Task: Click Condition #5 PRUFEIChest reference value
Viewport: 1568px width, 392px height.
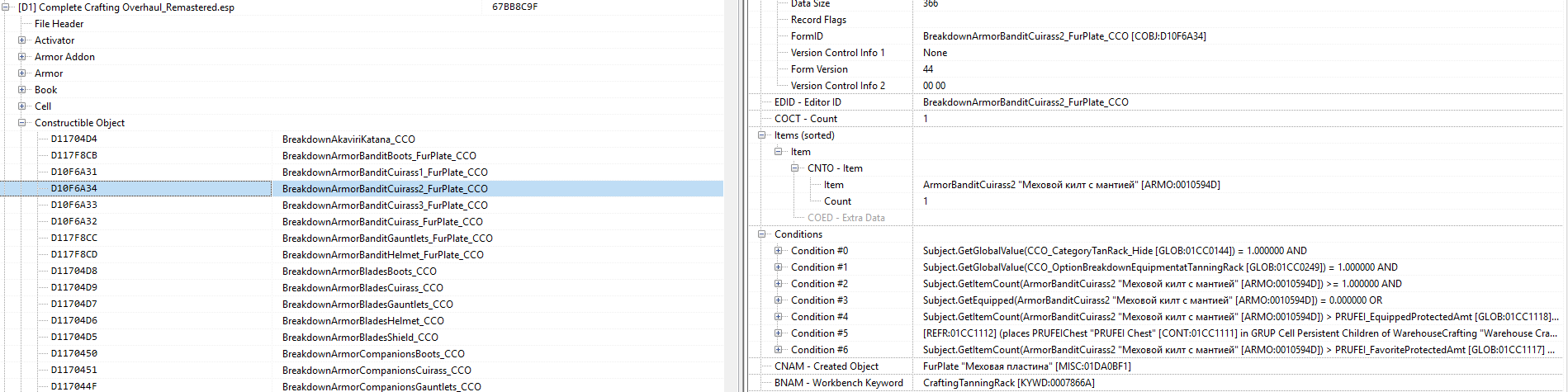Action: click(1240, 333)
